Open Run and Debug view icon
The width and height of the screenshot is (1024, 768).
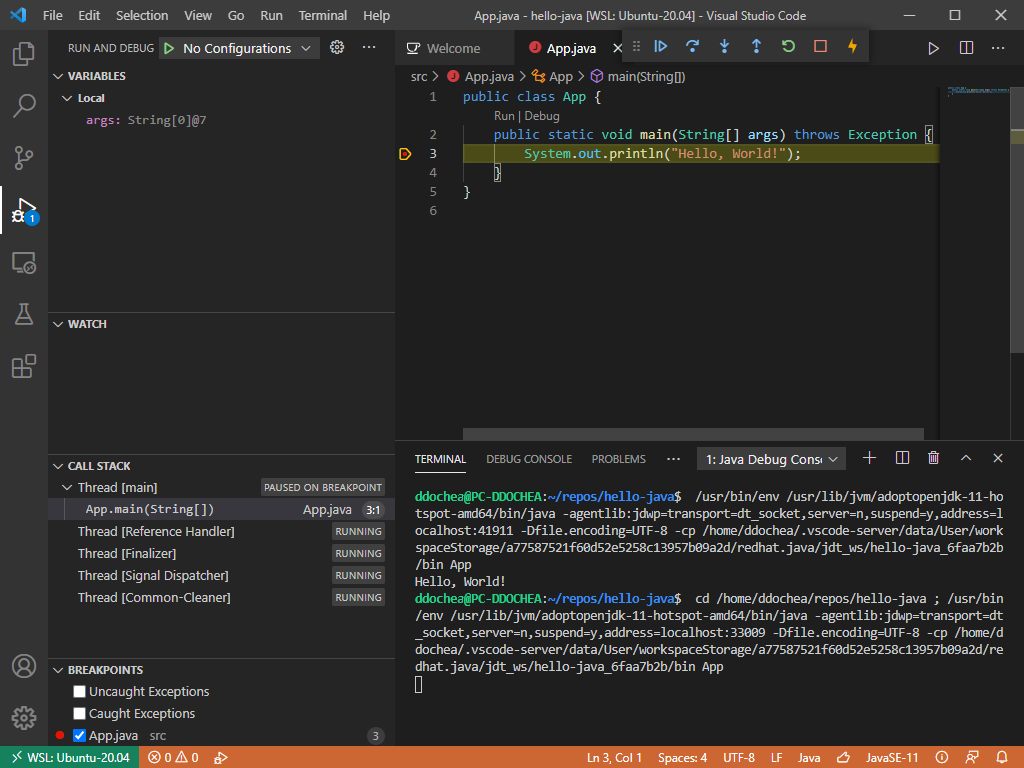[24, 210]
